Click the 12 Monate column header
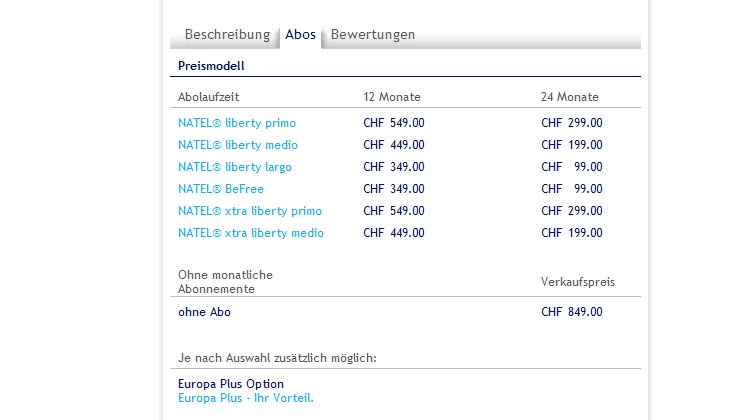This screenshot has height=420, width=732. tap(392, 97)
